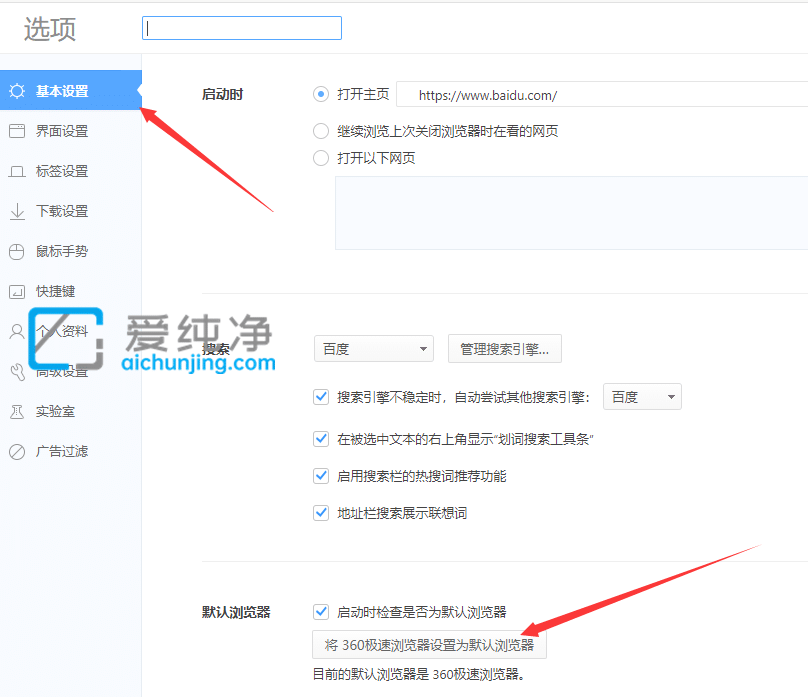Click the settings search box at top
808x697 pixels.
[241, 28]
